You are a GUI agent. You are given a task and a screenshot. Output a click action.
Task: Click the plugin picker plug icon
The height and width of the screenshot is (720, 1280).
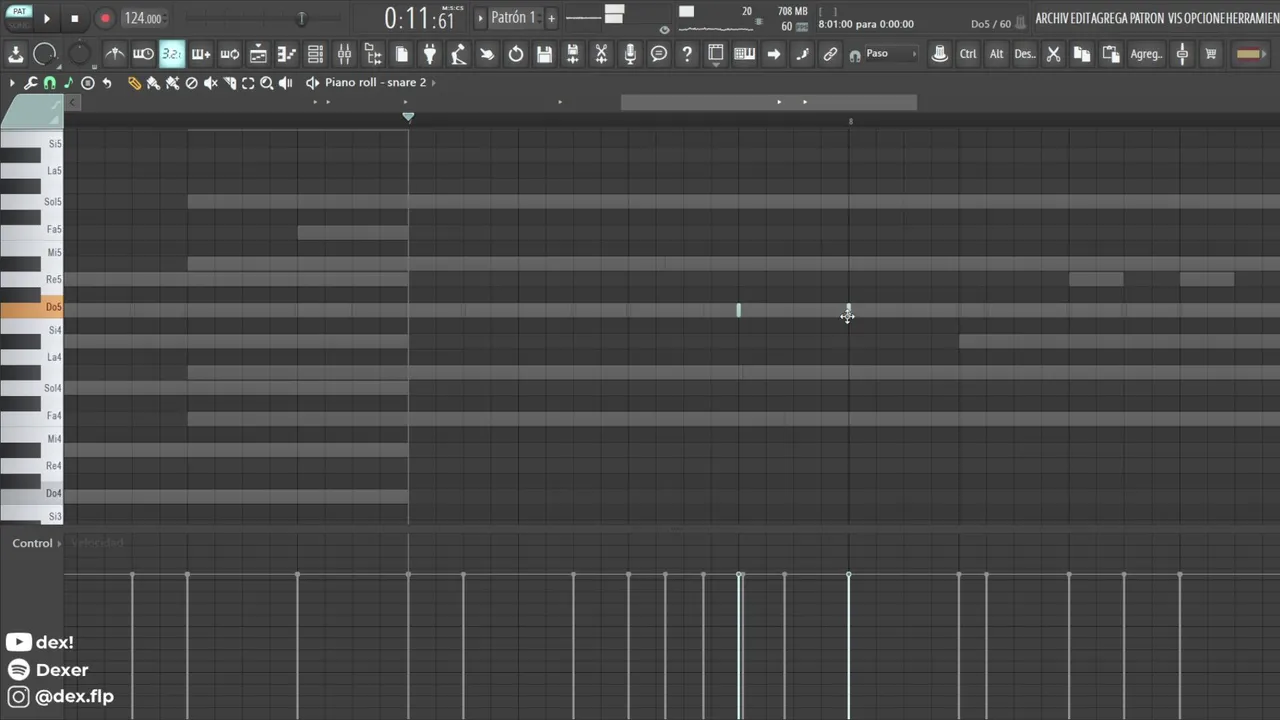430,54
